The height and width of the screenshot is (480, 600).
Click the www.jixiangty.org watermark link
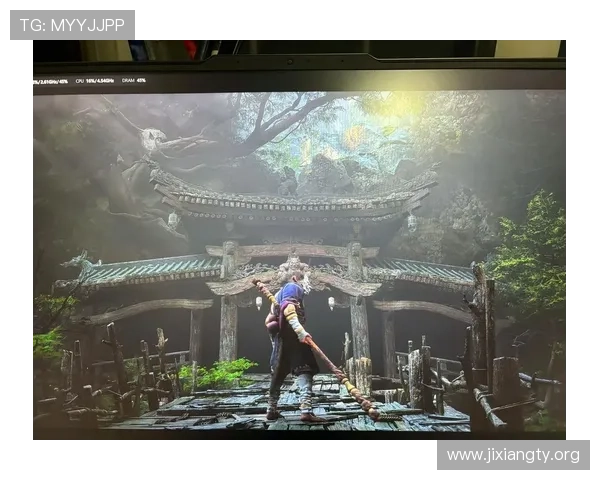point(512,456)
